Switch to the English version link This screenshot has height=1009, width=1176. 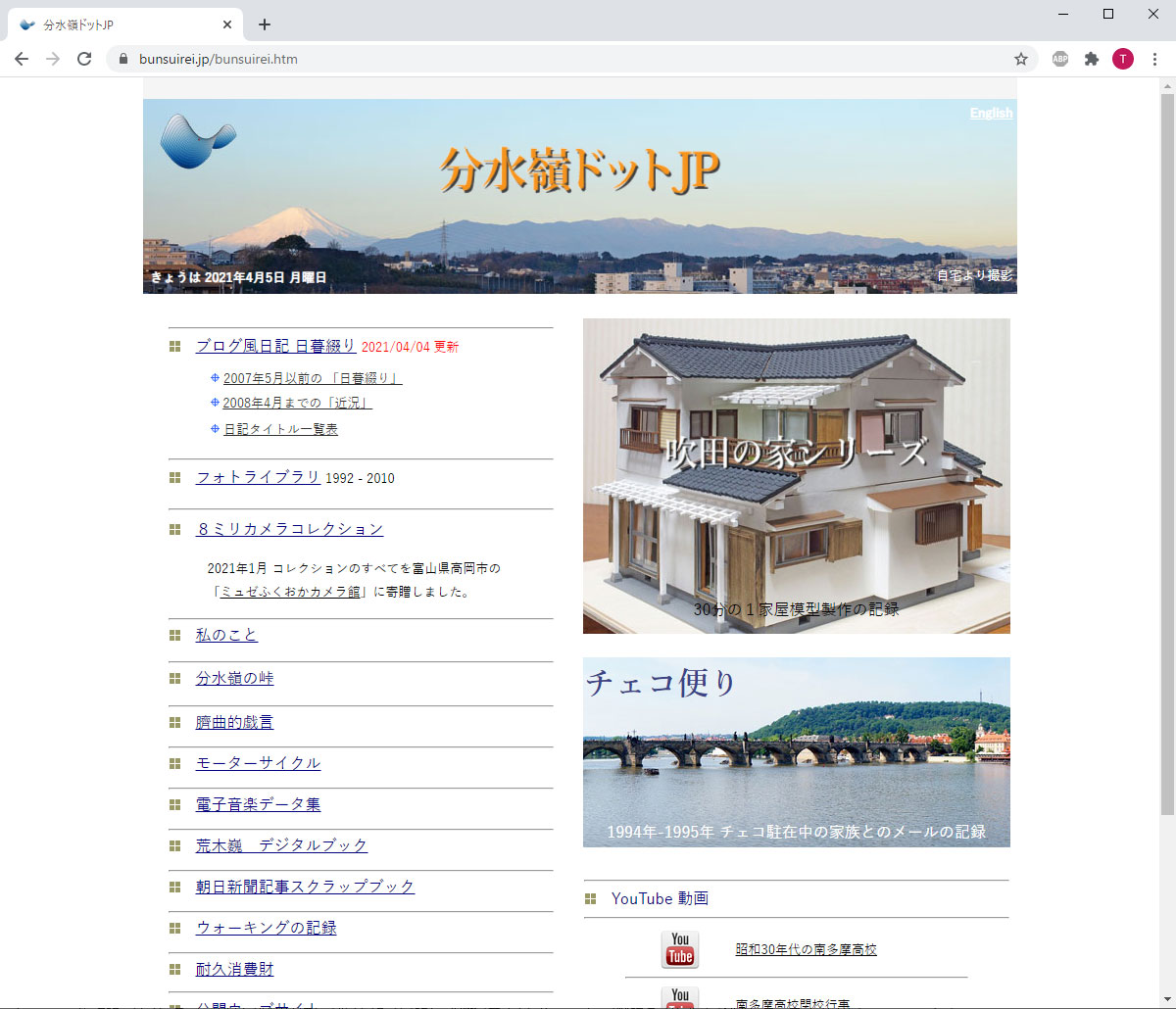click(x=991, y=113)
